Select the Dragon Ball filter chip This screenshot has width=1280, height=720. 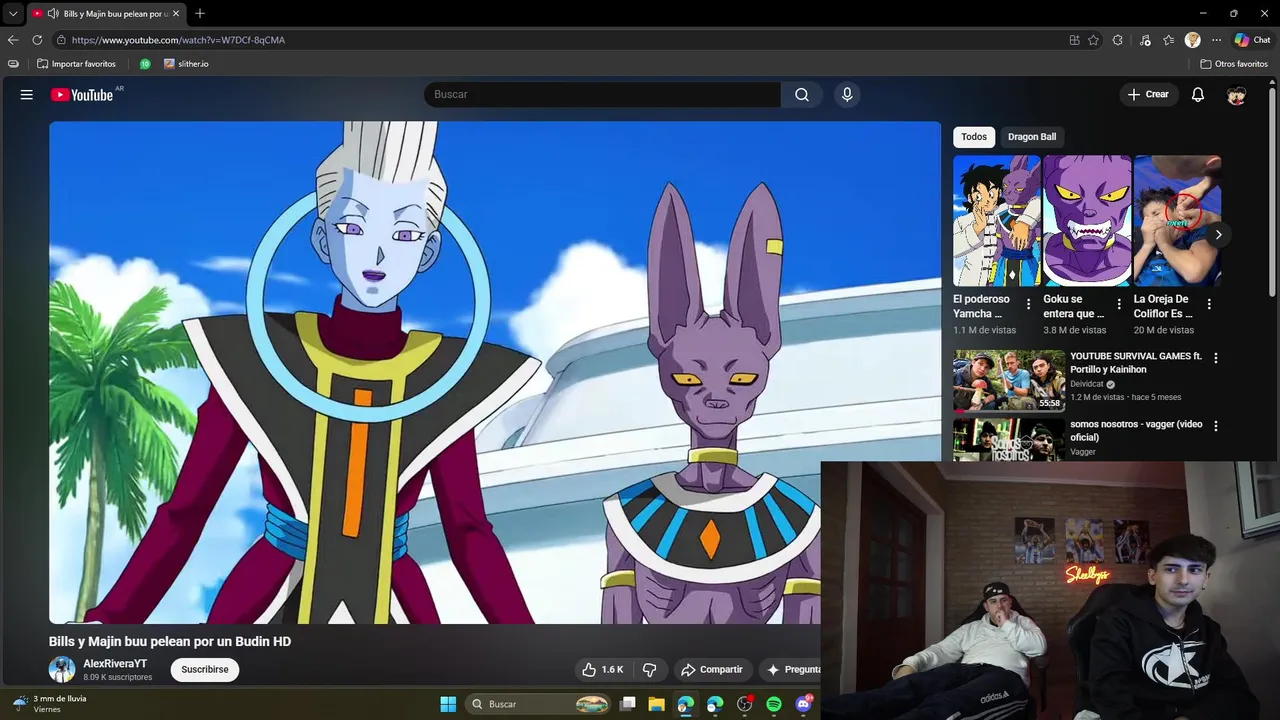click(1032, 137)
